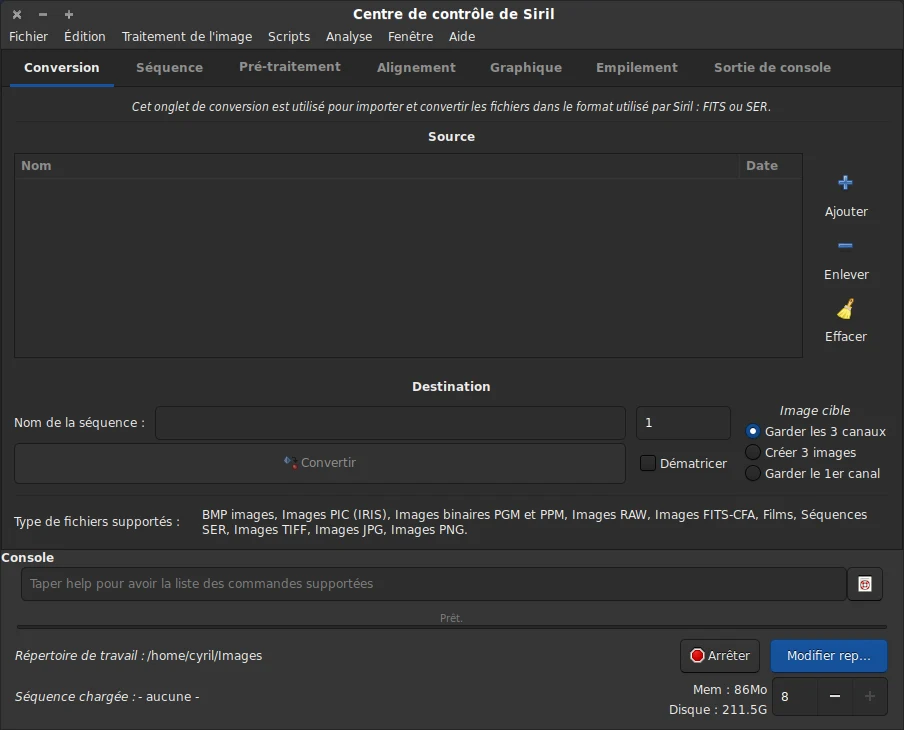Decrease thread count with minus button
The height and width of the screenshot is (730, 904).
834,697
